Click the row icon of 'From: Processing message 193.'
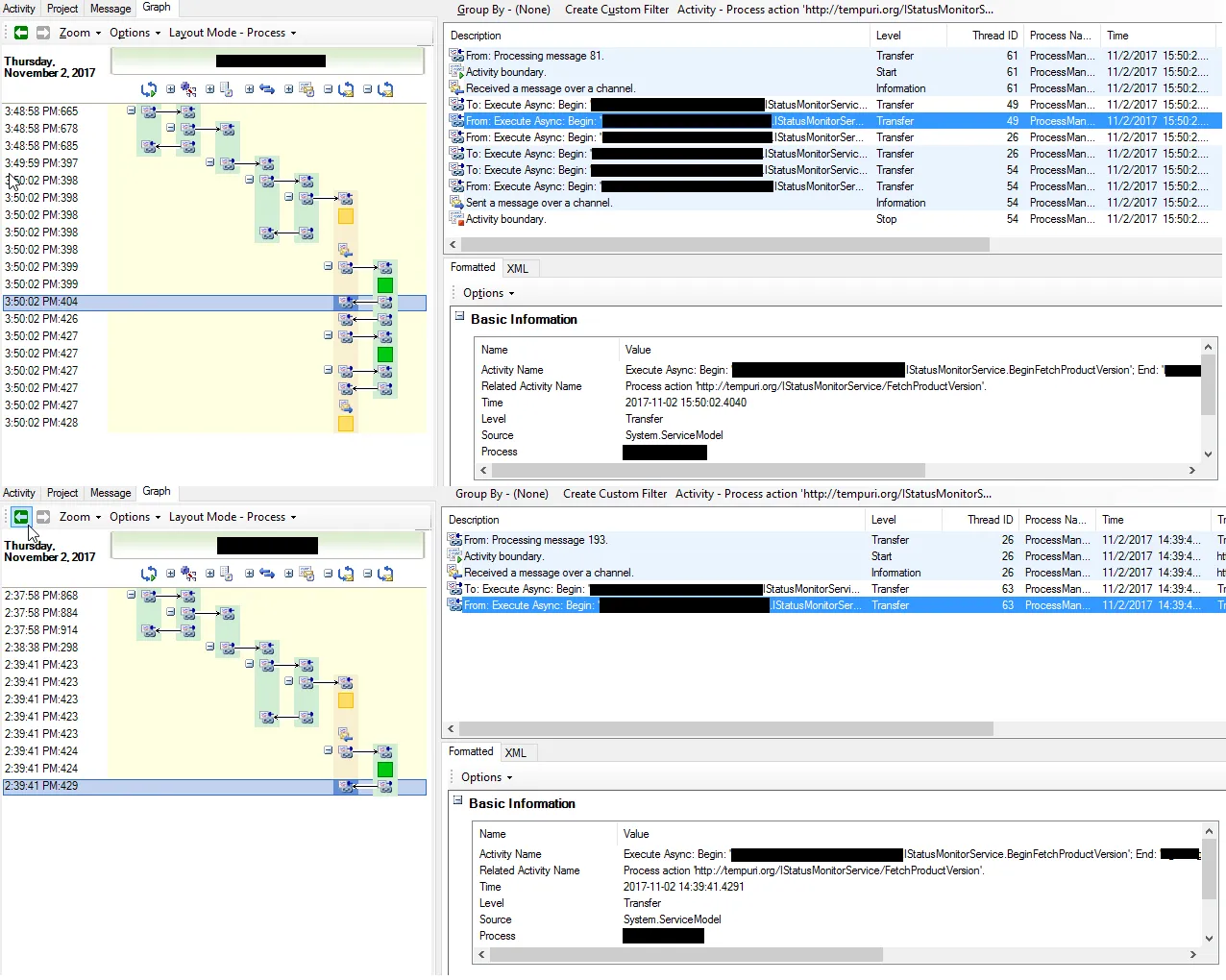Screen dimensions: 1226x980 pyautogui.click(x=454, y=540)
